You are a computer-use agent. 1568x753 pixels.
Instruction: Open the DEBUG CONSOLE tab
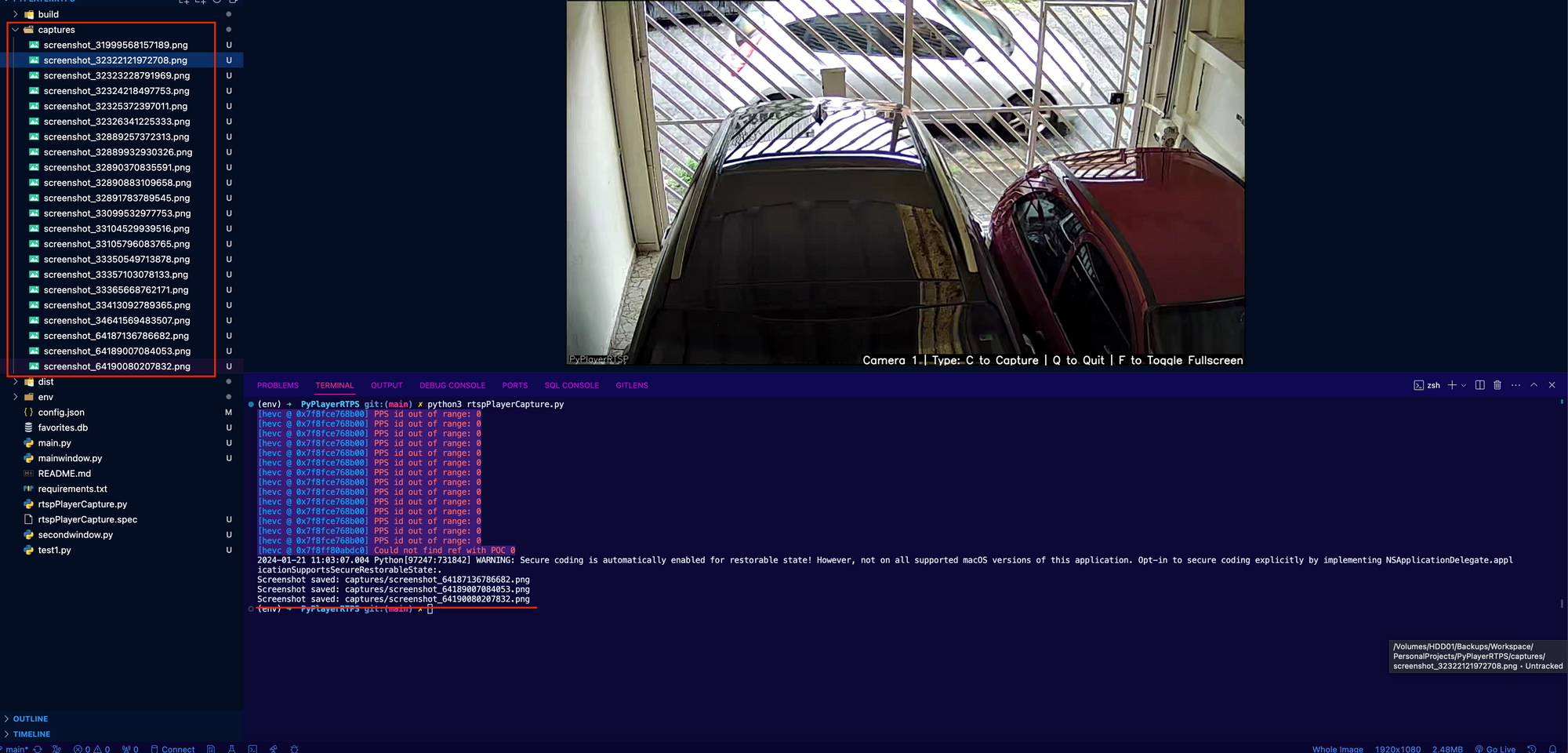[x=452, y=385]
